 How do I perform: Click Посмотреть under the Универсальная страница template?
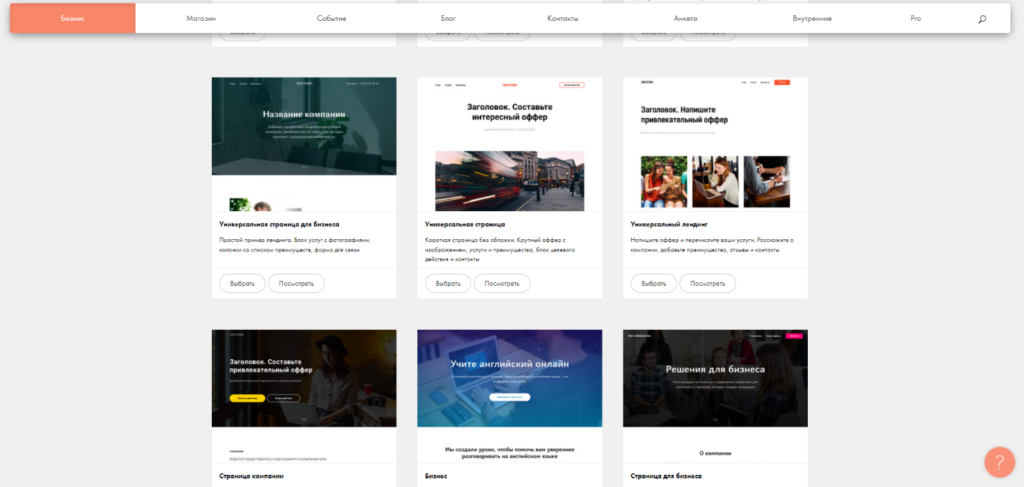[x=502, y=283]
